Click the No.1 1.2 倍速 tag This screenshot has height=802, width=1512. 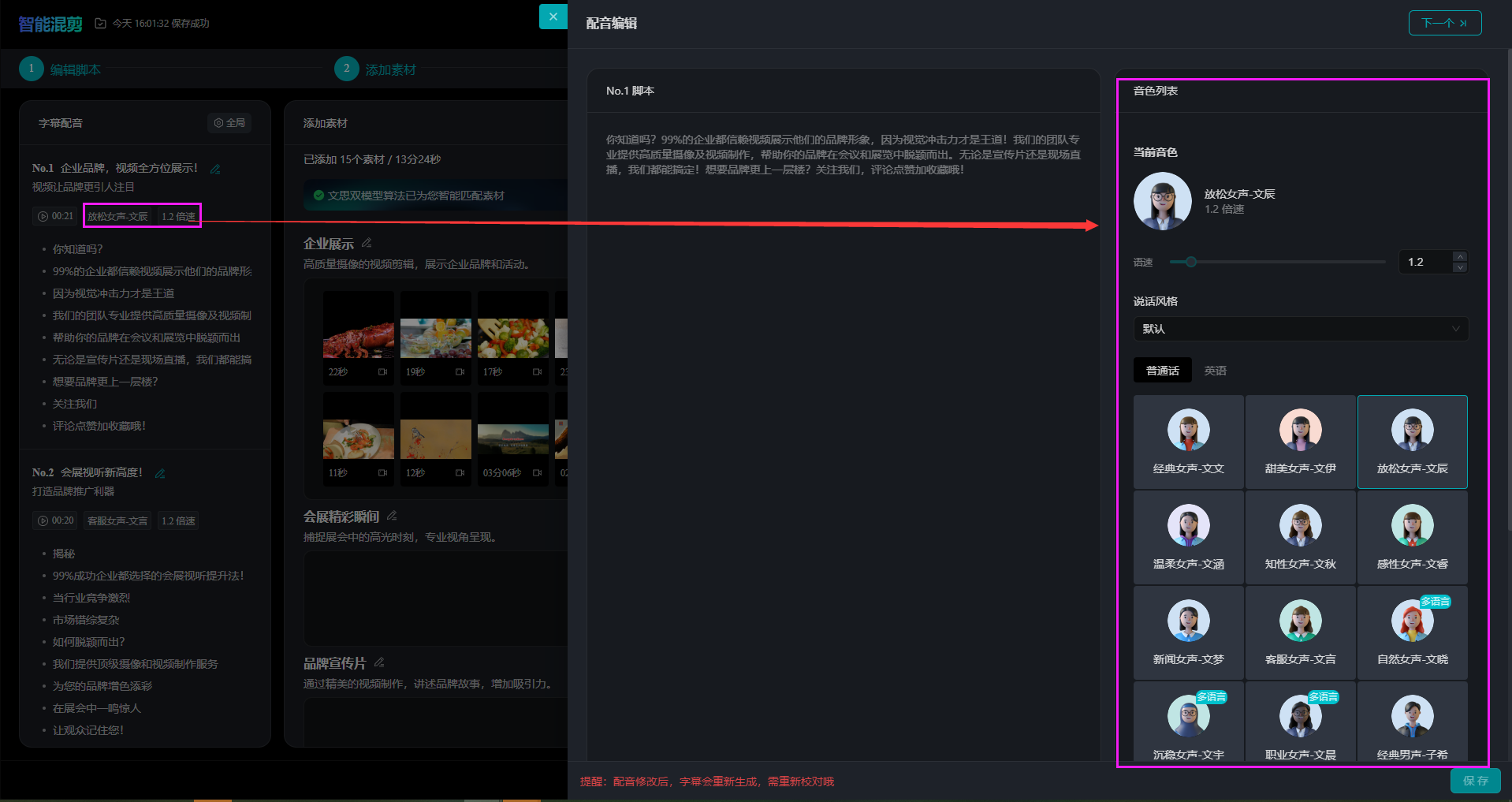pos(178,216)
